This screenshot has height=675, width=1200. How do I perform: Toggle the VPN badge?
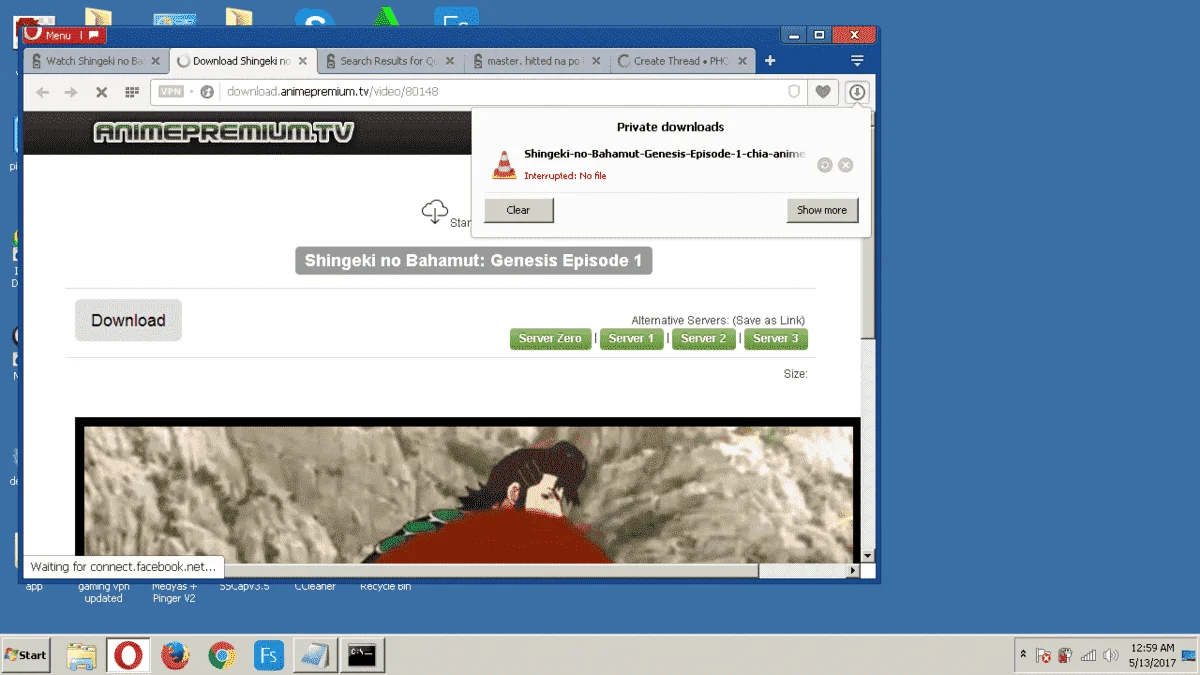coord(172,92)
